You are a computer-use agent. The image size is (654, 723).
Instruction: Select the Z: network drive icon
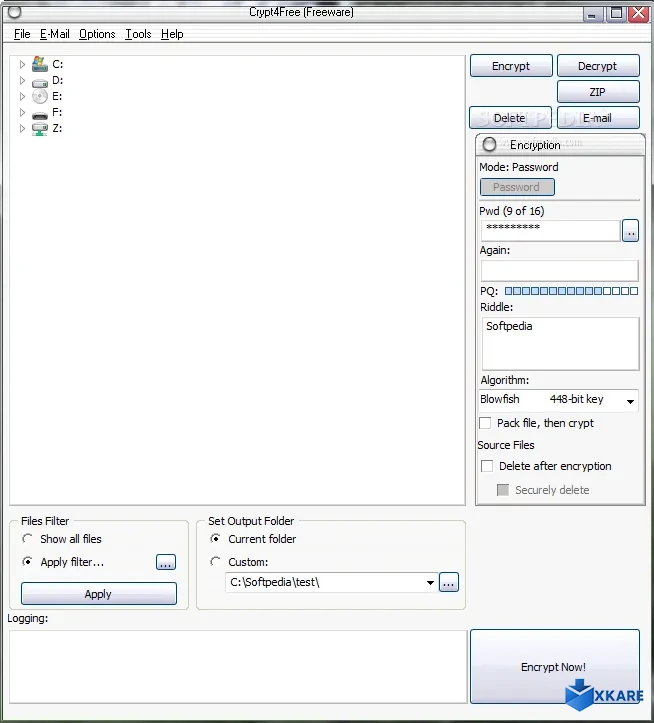click(x=40, y=129)
